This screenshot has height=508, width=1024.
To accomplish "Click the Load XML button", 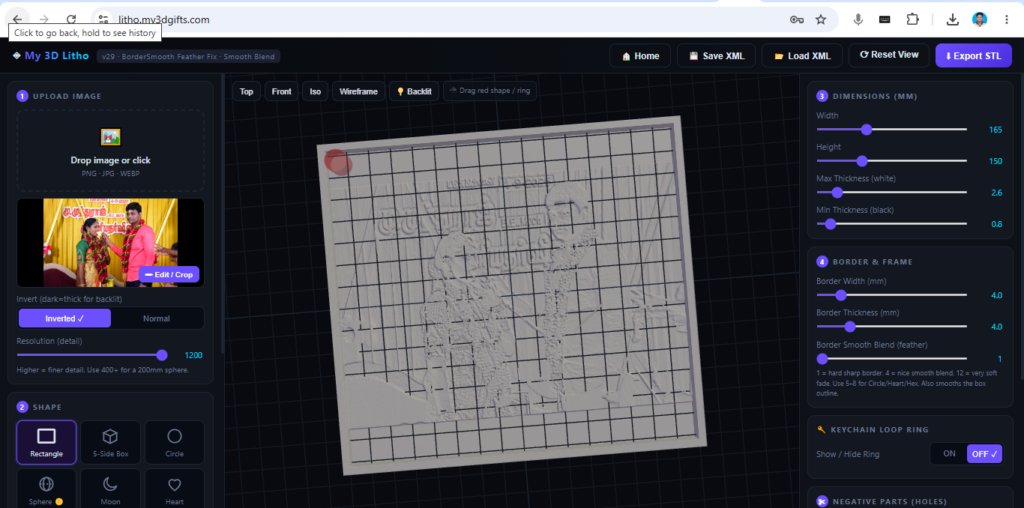I will [802, 56].
